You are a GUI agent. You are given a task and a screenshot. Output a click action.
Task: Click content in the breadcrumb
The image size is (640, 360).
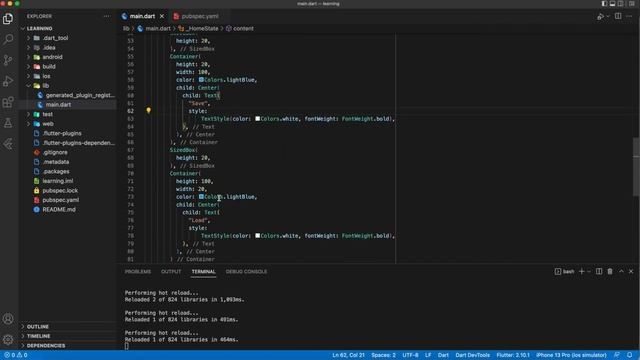coord(243,29)
